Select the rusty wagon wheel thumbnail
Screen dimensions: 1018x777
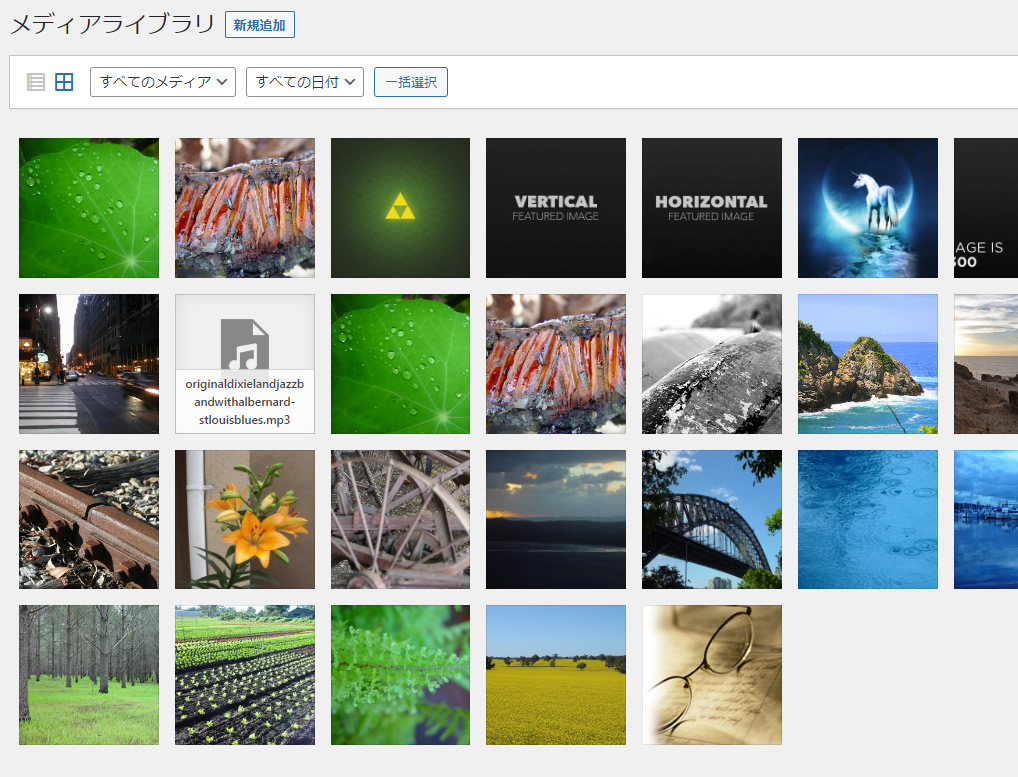(400, 519)
